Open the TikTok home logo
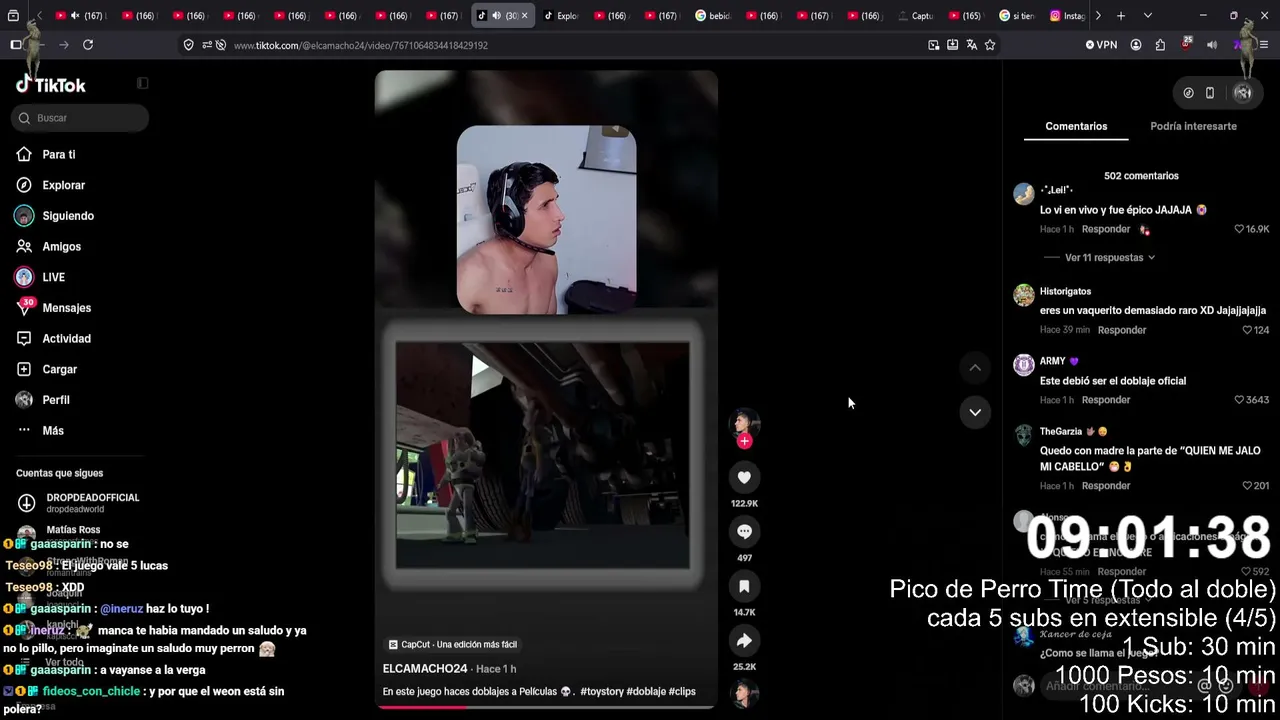This screenshot has height=720, width=1280. [x=51, y=85]
